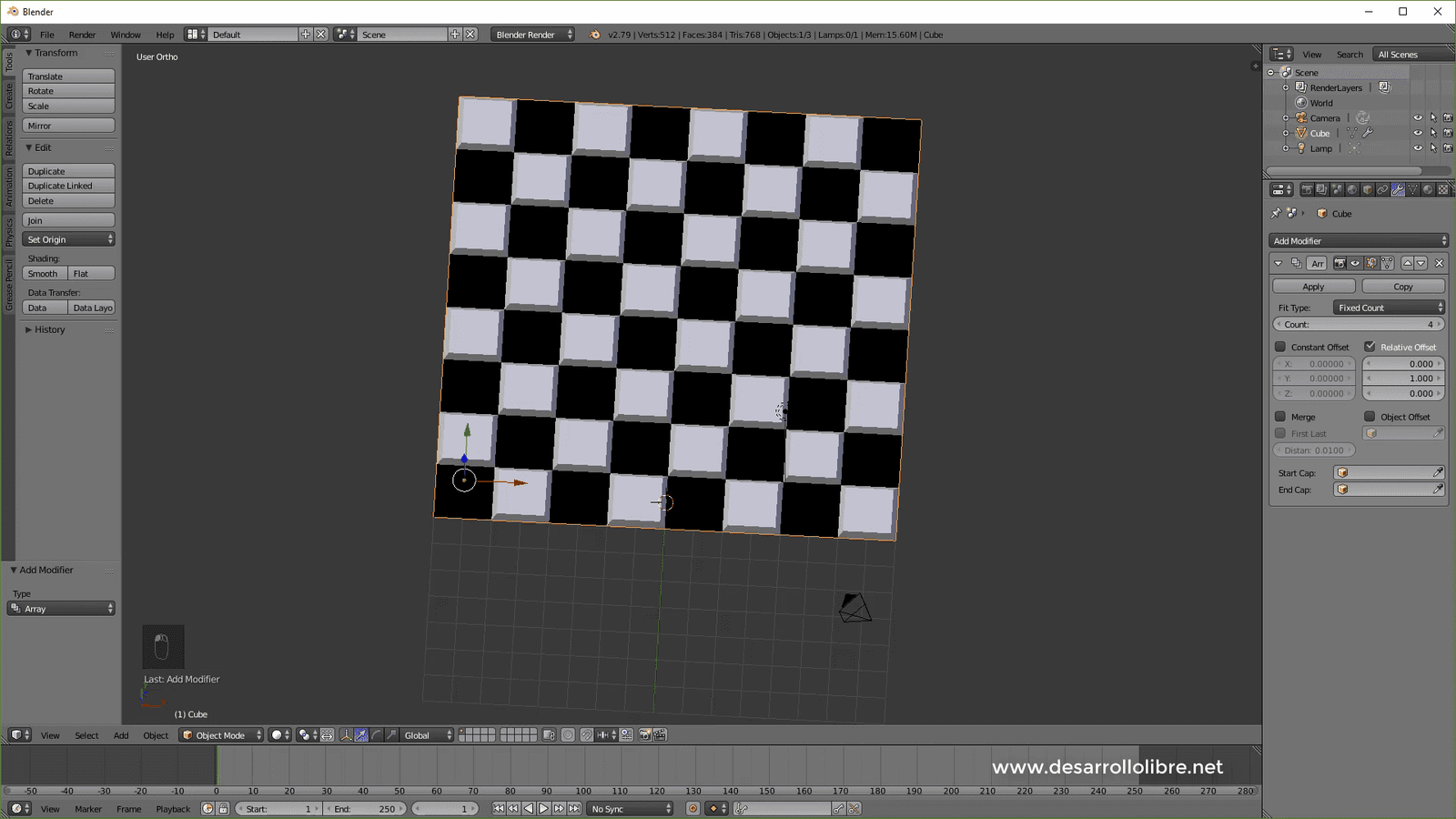
Task: Open the File menu
Action: coord(47,35)
